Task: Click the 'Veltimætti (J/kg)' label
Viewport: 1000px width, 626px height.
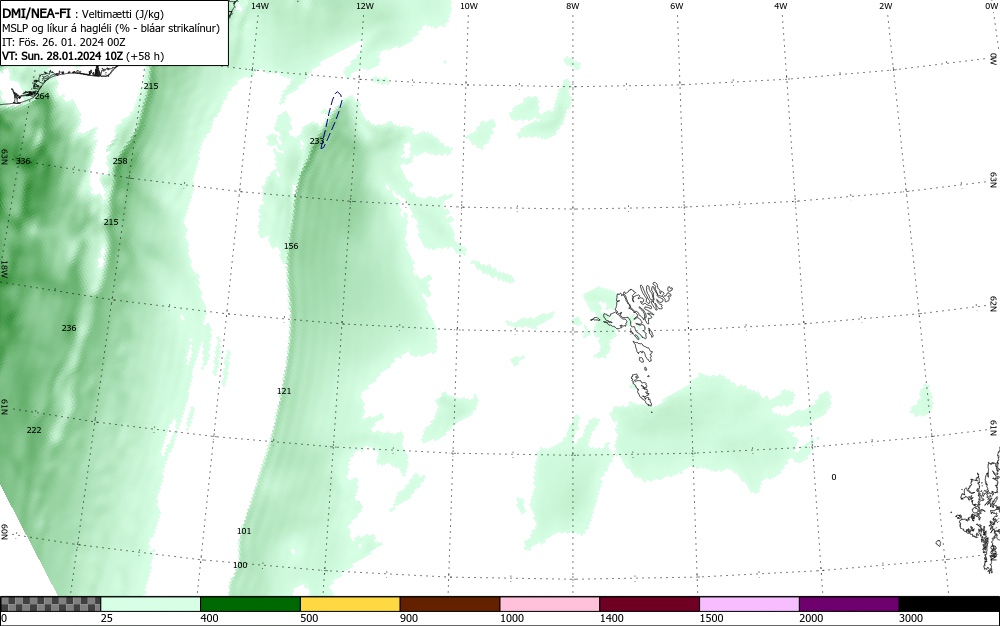Action: (x=123, y=14)
